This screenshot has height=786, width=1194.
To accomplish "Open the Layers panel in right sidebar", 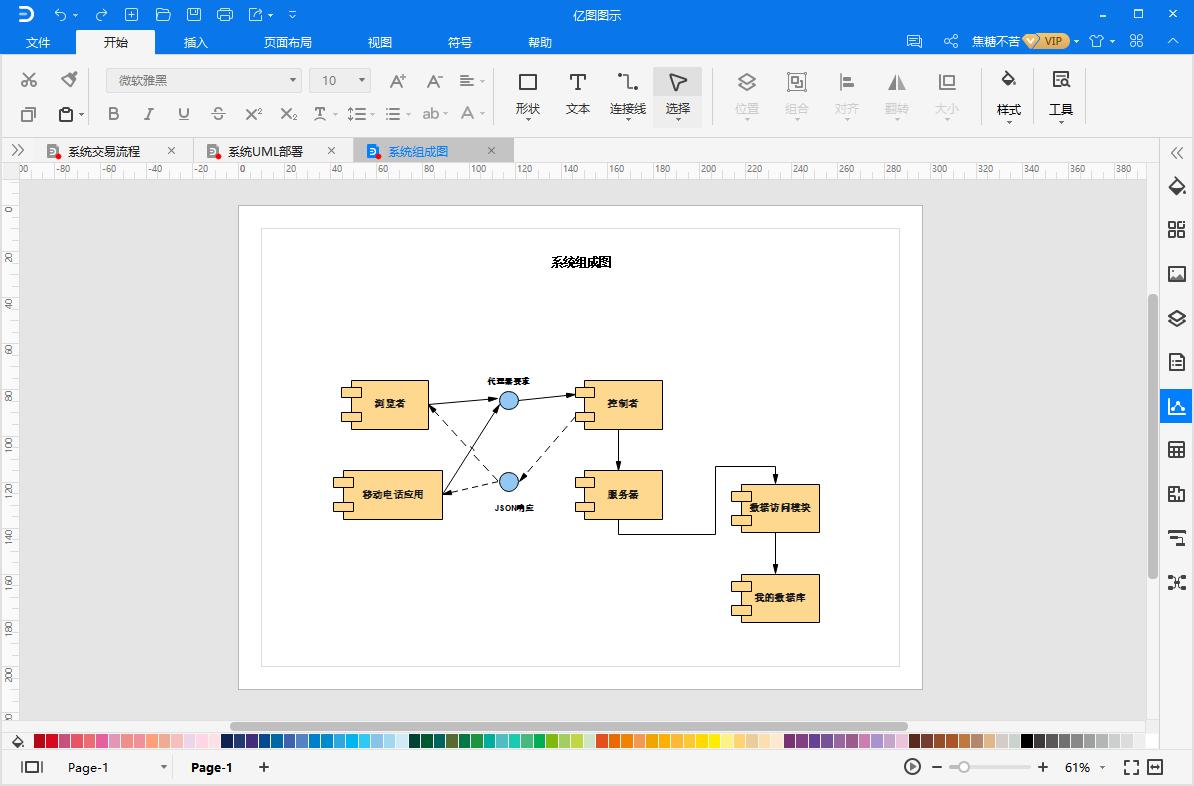I will 1176,319.
